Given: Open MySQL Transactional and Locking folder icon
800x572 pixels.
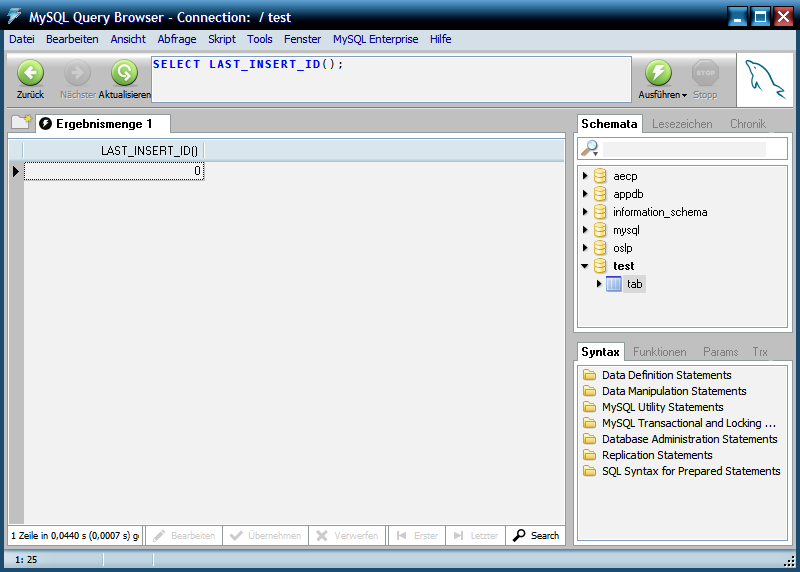Looking at the screenshot, I should 590,423.
